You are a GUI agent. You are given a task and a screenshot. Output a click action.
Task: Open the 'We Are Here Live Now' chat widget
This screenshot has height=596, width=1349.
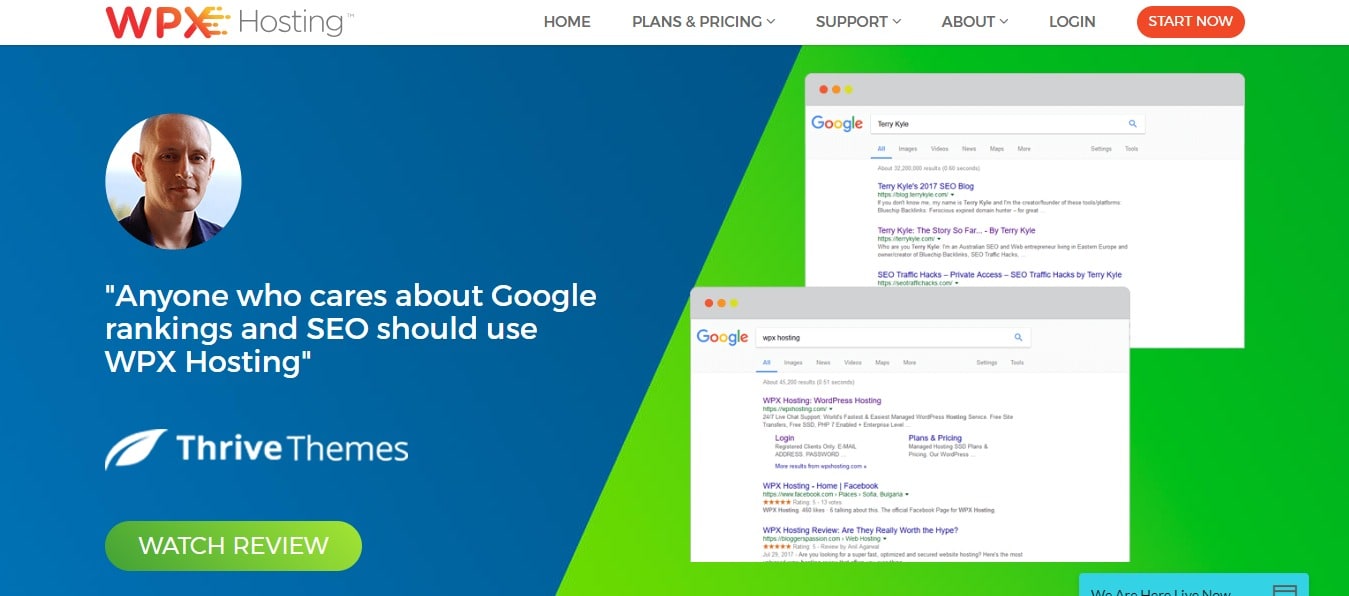[x=1194, y=587]
